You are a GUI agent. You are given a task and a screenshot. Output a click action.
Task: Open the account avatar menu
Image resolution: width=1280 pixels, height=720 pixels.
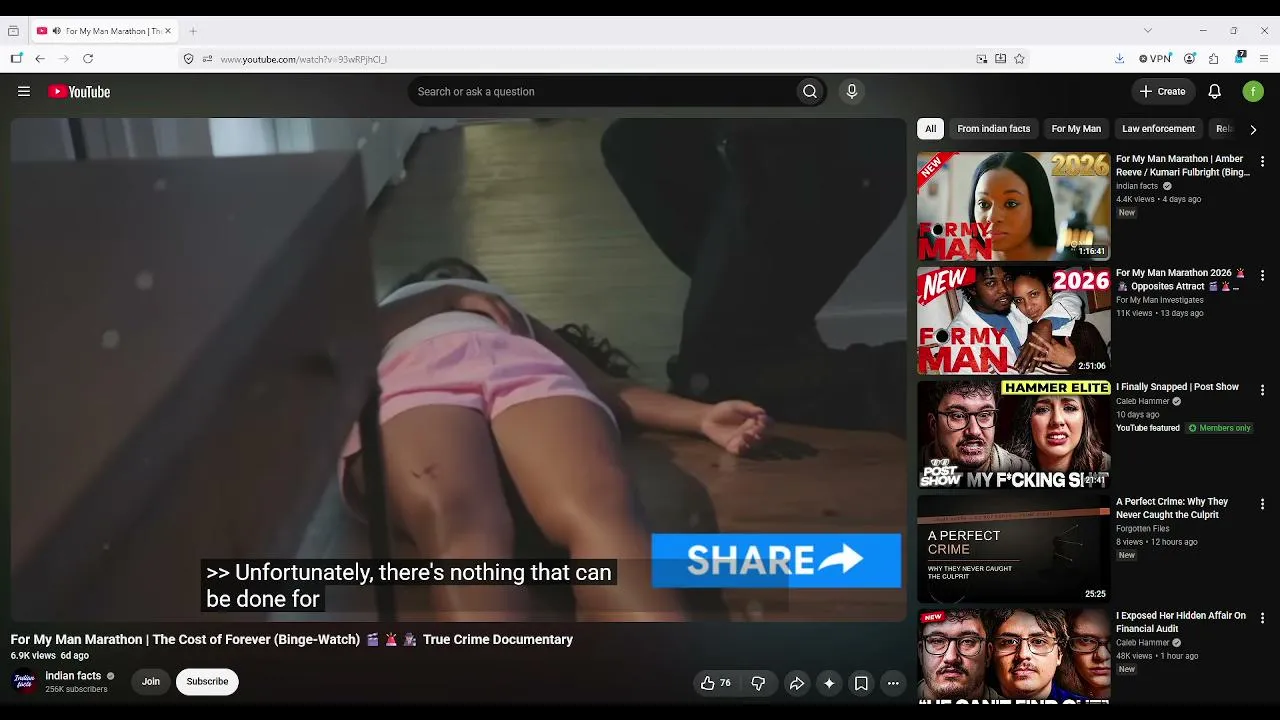point(1253,92)
